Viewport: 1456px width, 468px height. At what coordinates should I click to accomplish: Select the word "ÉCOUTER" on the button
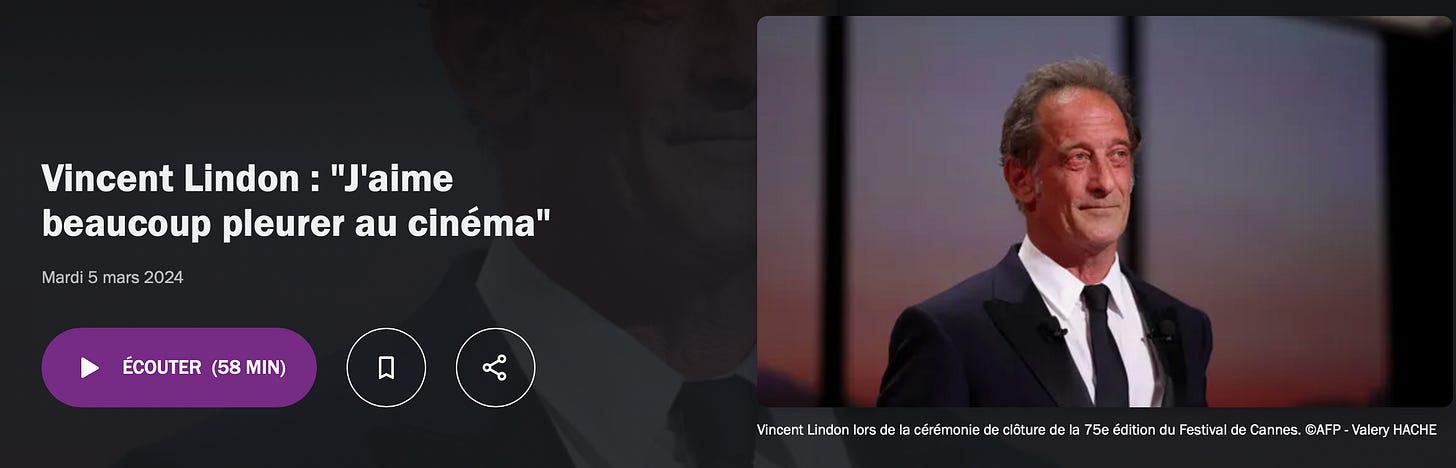(162, 367)
